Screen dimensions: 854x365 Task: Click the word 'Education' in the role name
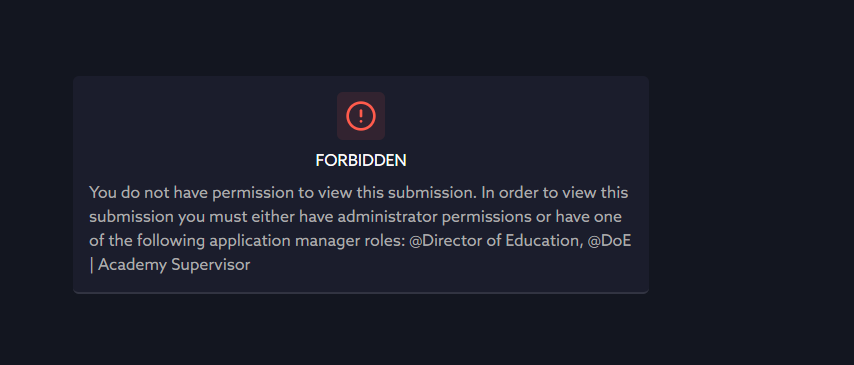coord(541,241)
